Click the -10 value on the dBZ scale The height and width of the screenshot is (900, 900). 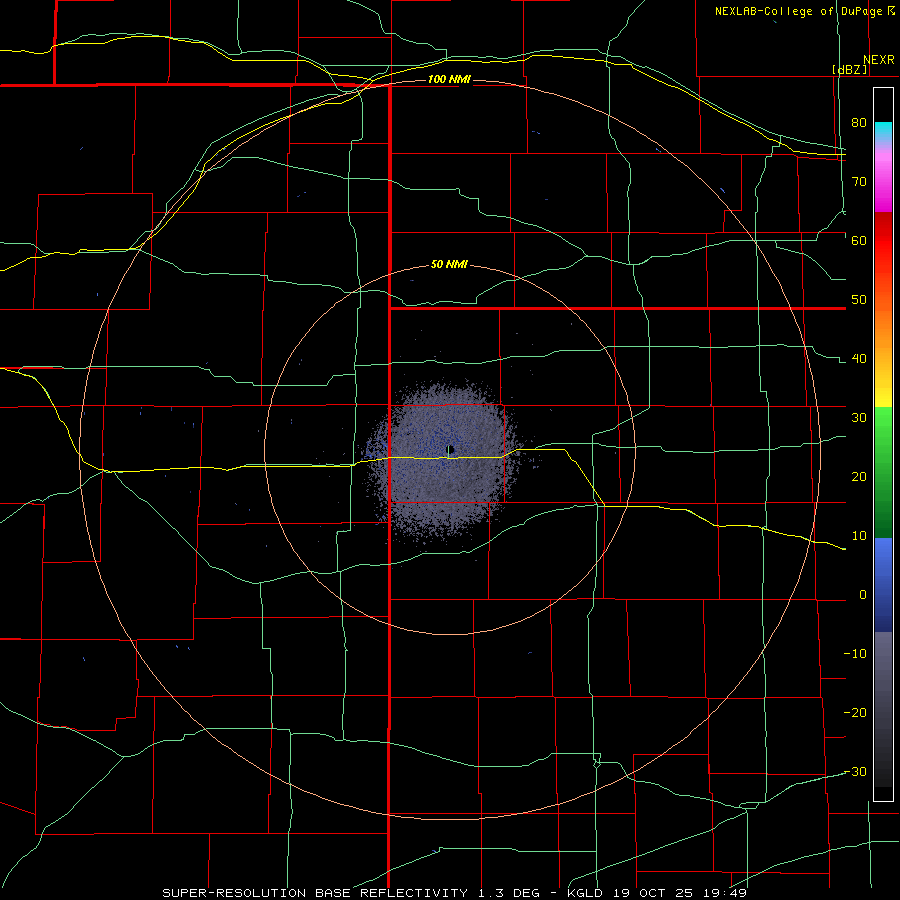(x=855, y=654)
